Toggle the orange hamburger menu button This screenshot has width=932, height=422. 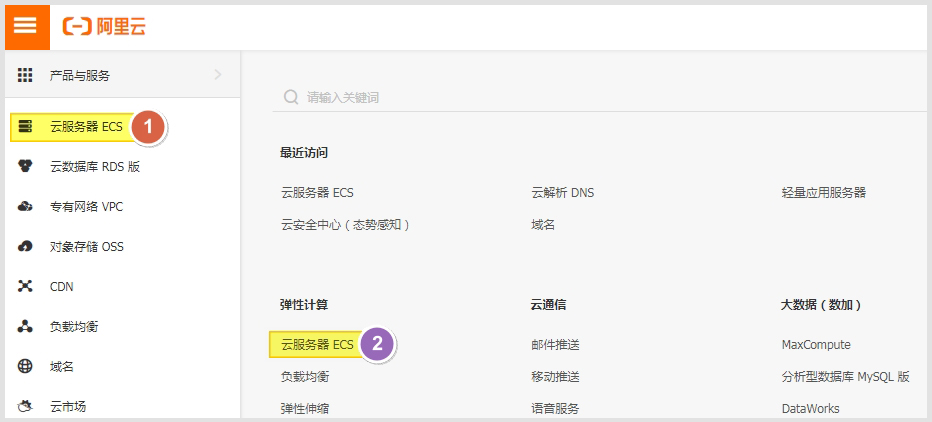[x=27, y=27]
